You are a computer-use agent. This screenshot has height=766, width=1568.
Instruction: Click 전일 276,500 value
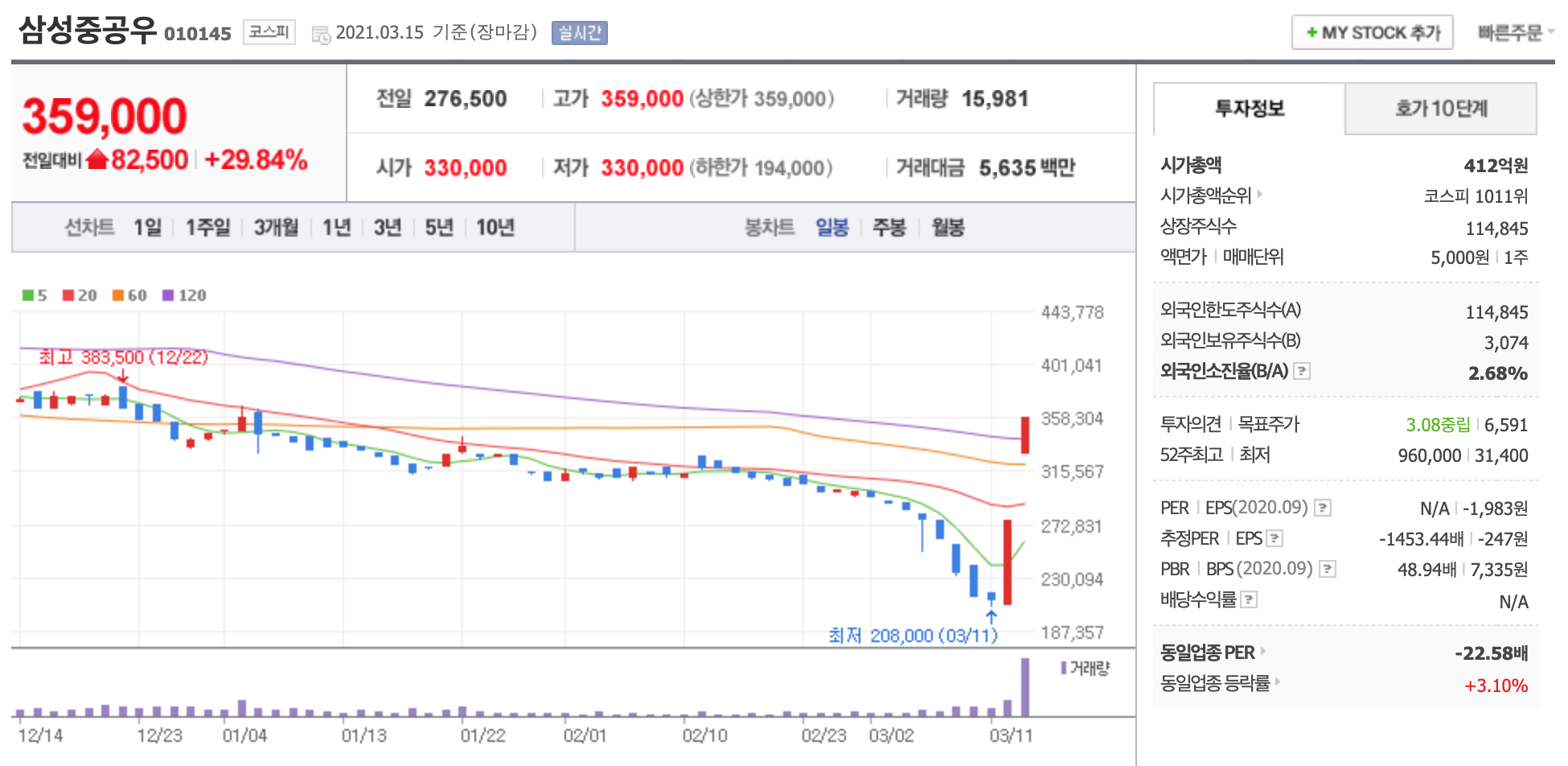pos(466,99)
